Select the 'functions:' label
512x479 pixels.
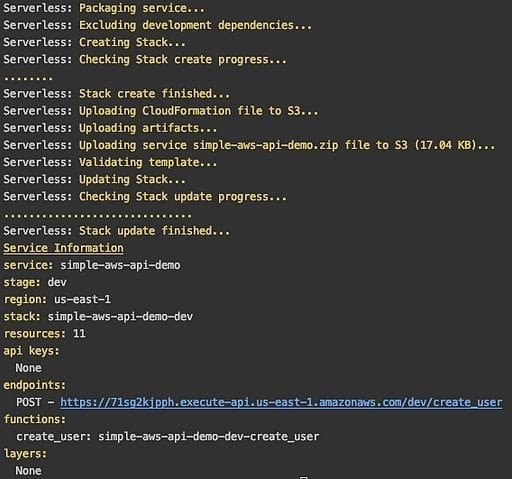click(35, 419)
